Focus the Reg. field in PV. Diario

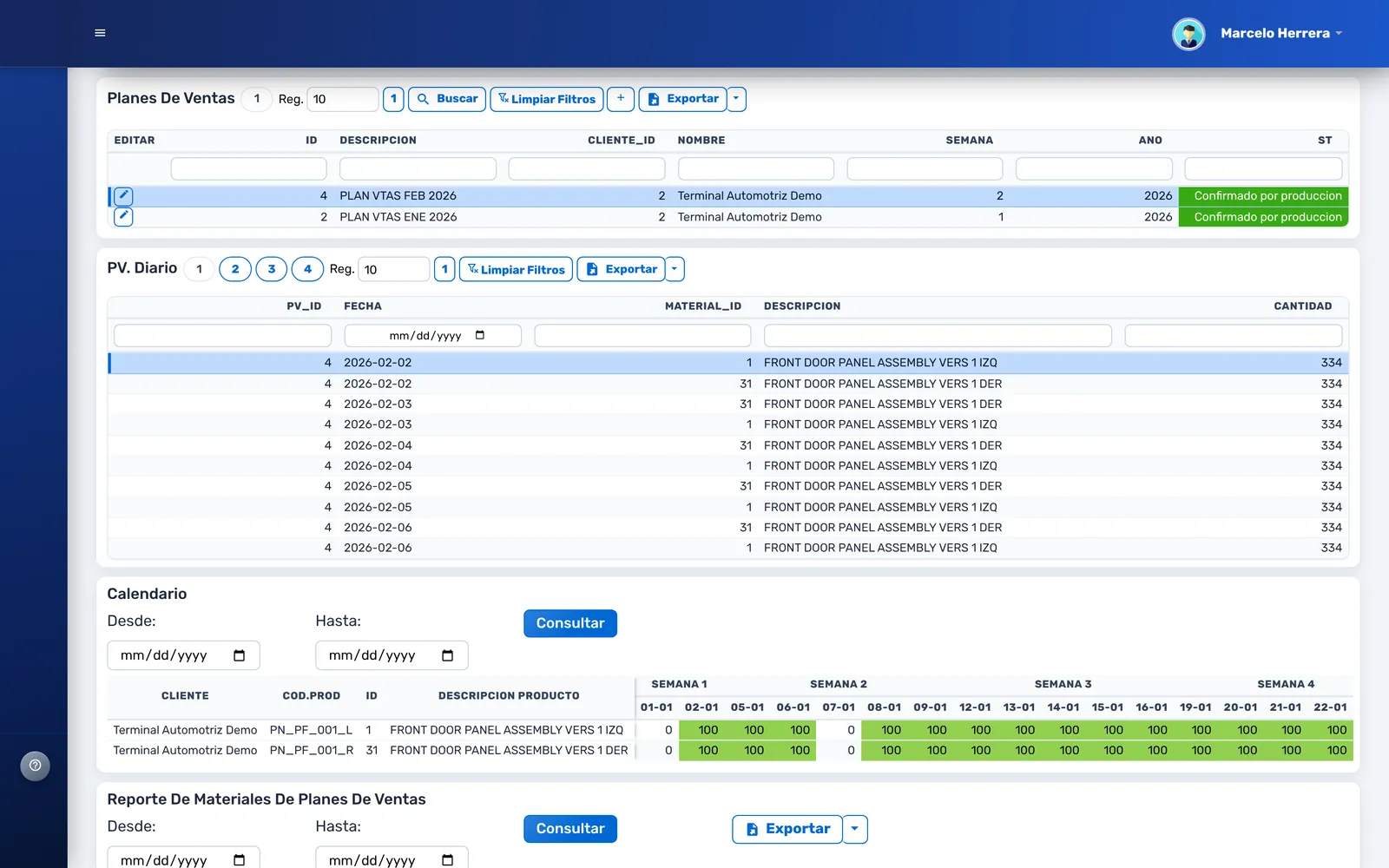[x=394, y=269]
